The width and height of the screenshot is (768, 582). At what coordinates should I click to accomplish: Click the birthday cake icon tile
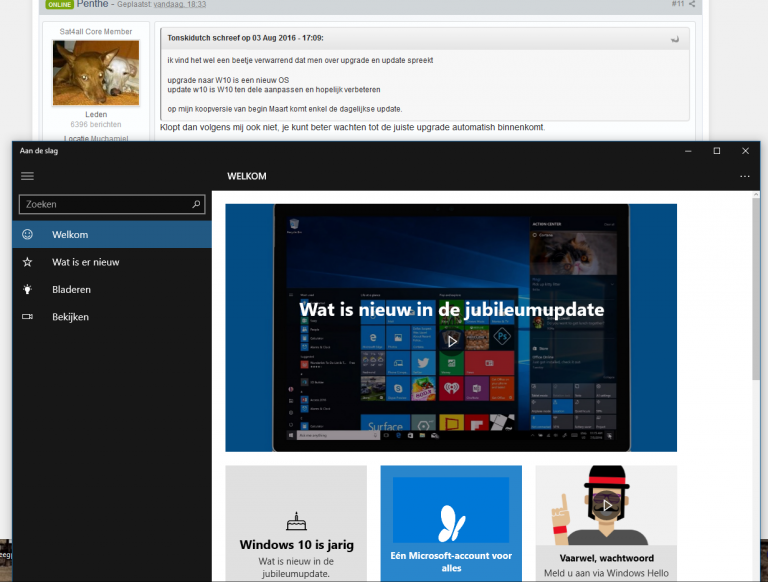[x=294, y=520]
